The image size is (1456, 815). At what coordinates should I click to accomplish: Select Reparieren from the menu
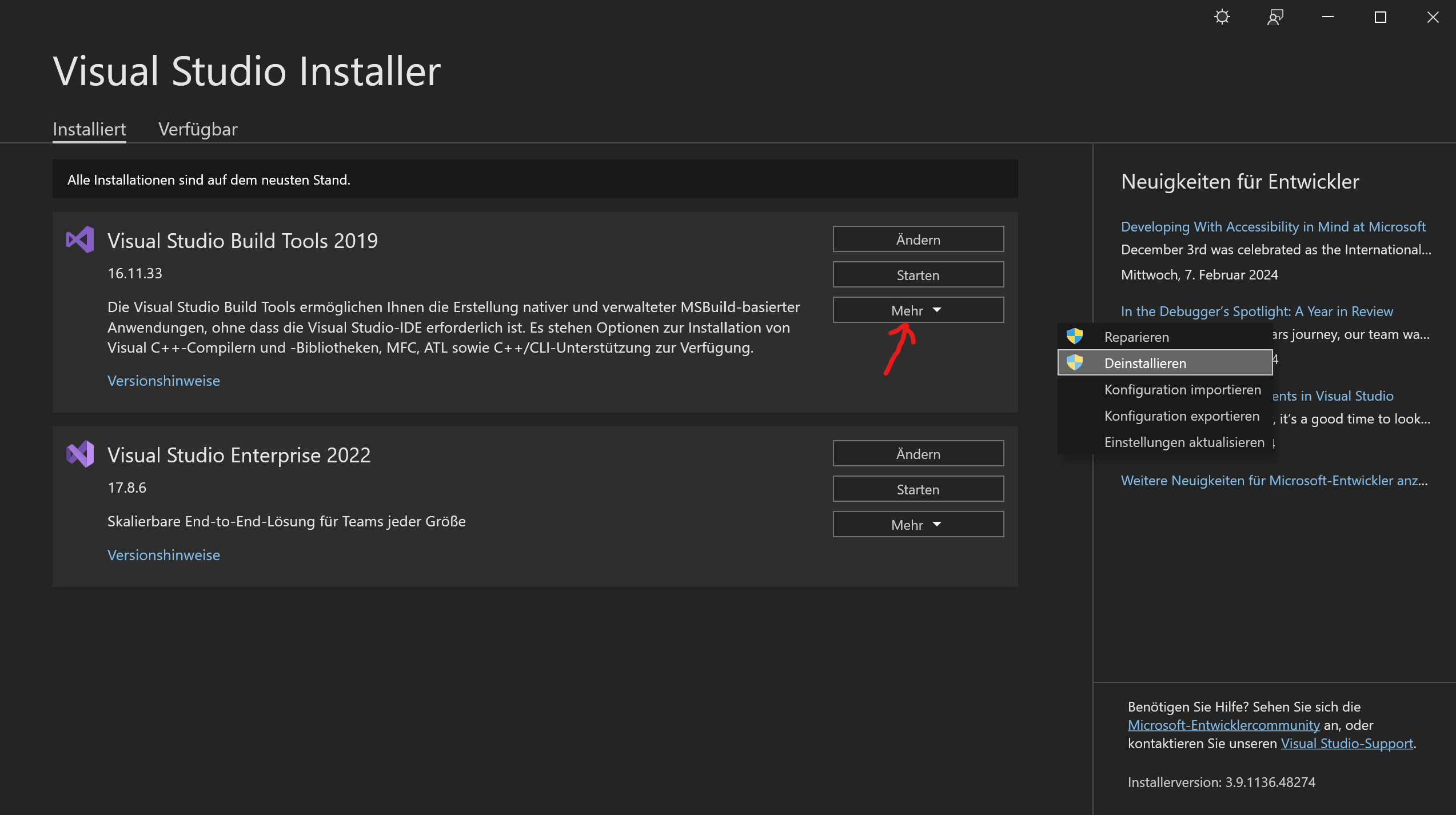coord(1165,337)
